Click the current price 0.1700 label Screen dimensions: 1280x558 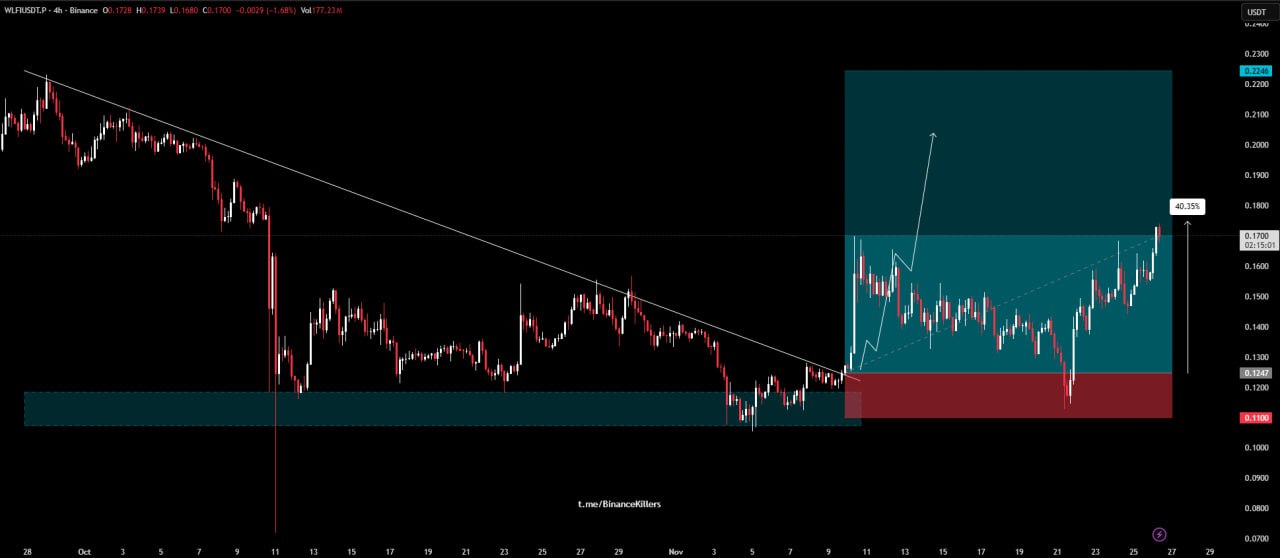[x=1254, y=236]
